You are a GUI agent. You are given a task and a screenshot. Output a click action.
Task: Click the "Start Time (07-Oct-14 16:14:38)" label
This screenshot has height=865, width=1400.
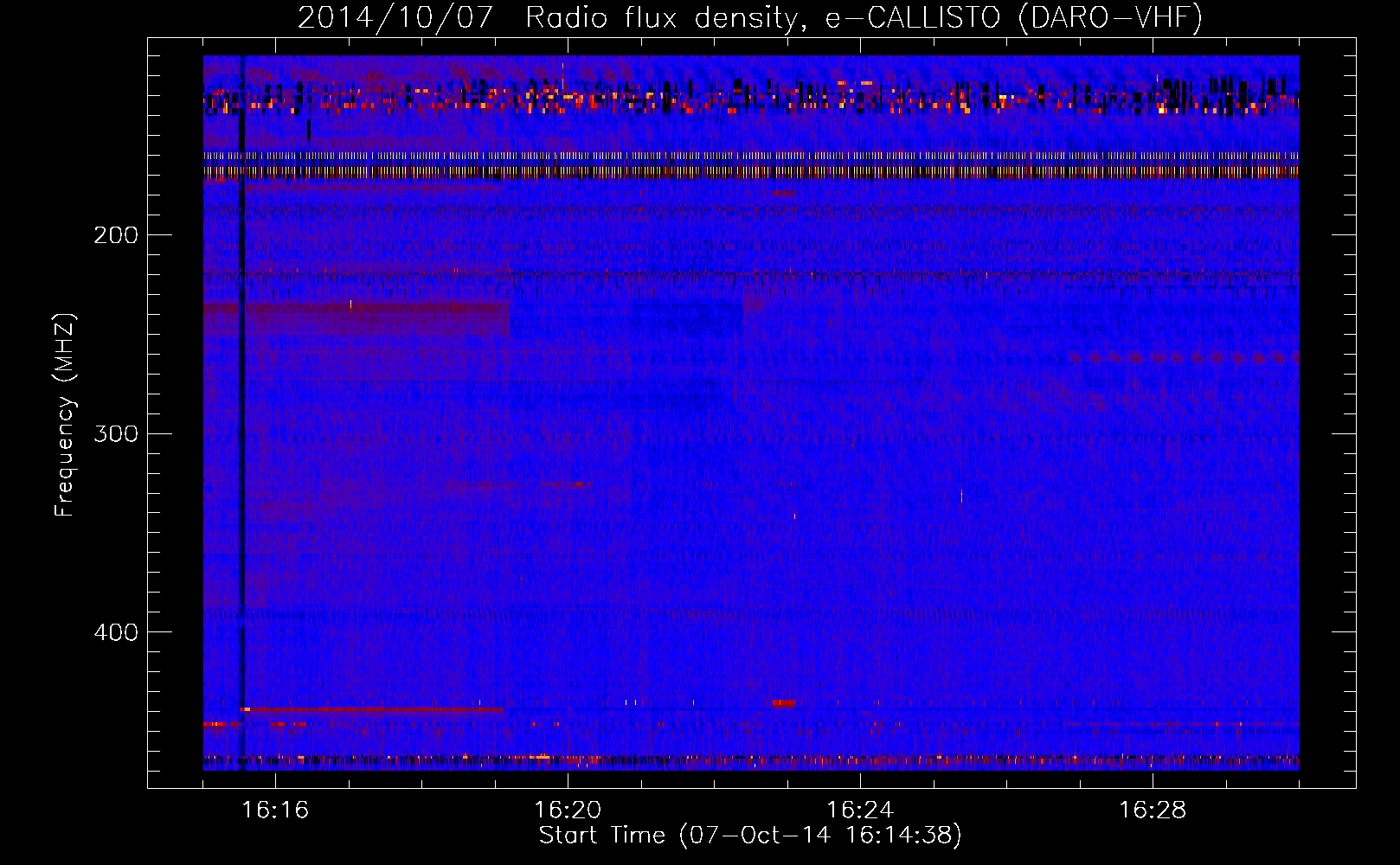click(750, 836)
